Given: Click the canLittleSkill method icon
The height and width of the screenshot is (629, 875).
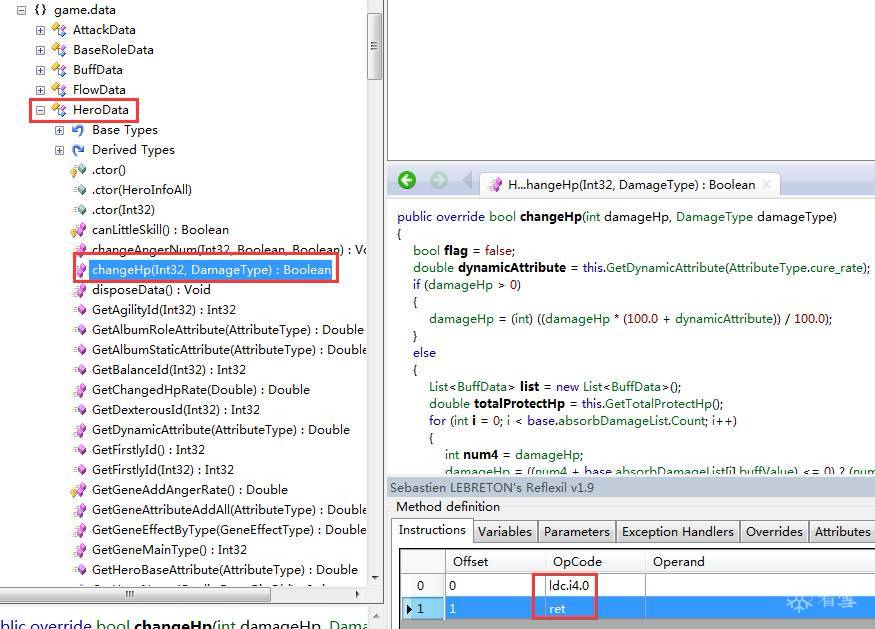Looking at the screenshot, I should click(79, 230).
